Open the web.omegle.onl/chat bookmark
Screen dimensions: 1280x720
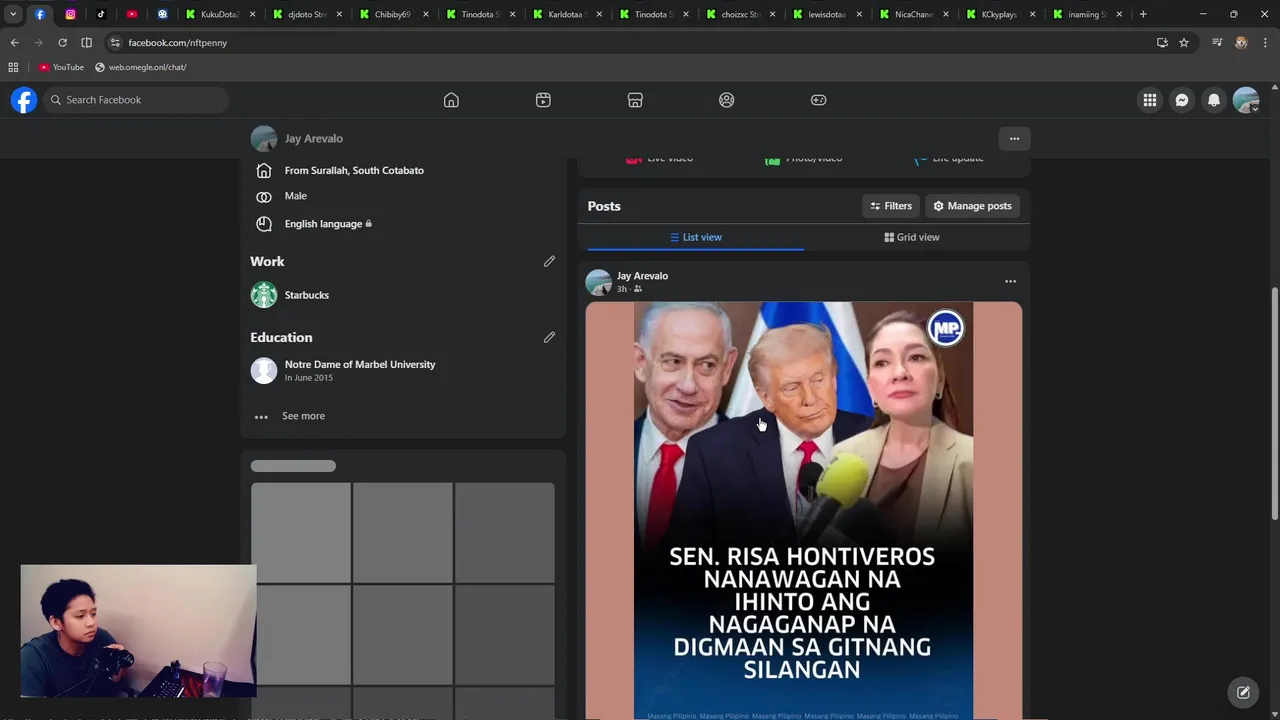pos(141,67)
